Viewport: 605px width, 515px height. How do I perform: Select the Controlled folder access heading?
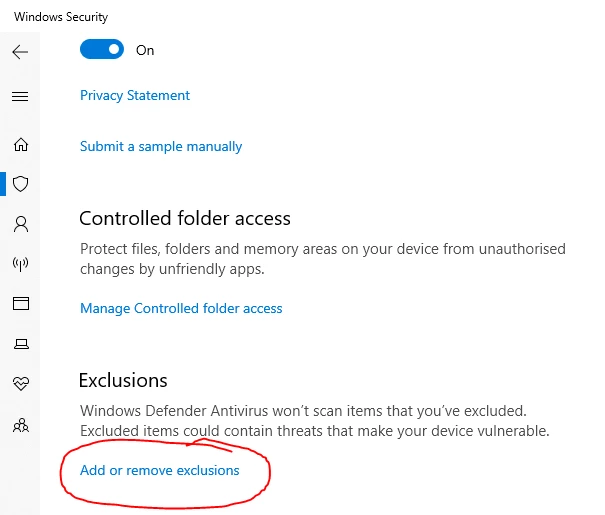point(185,218)
